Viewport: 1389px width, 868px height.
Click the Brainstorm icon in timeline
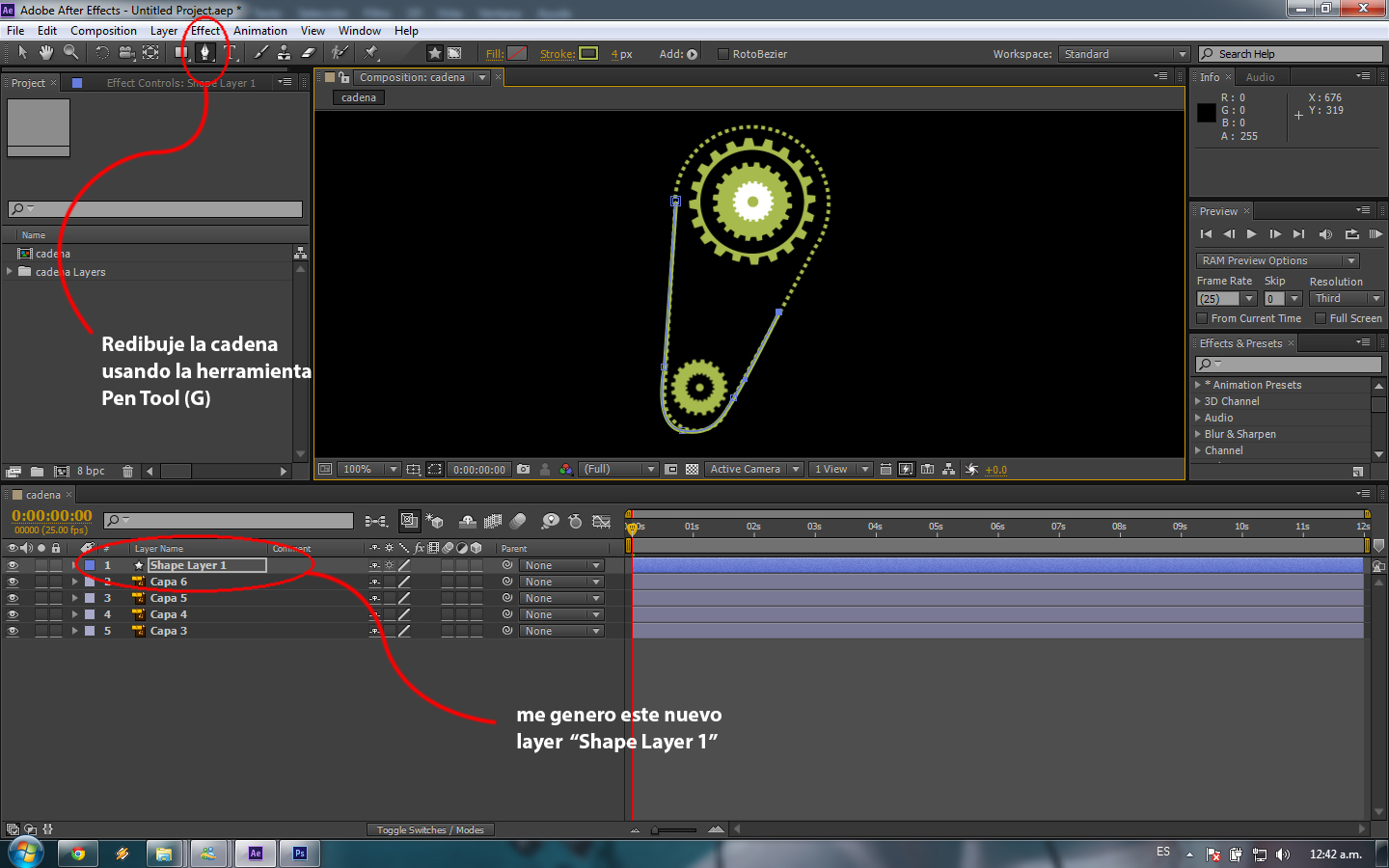550,522
